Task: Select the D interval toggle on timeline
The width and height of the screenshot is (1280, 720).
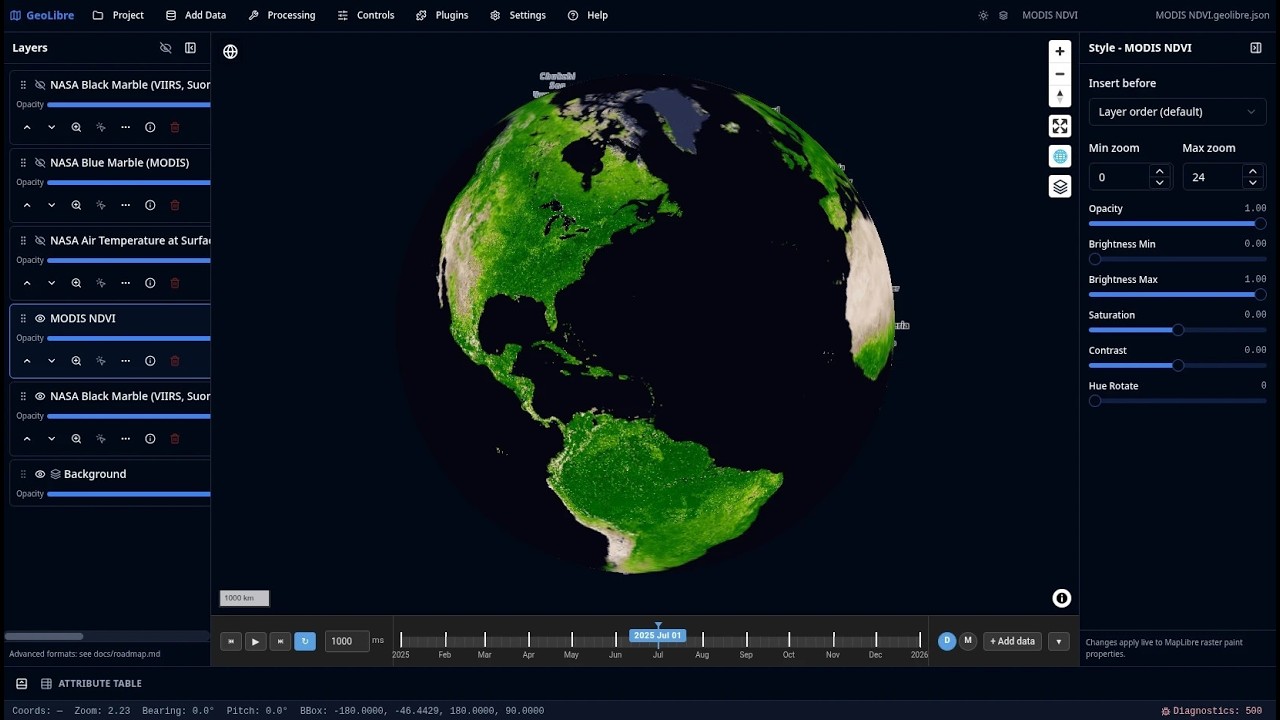Action: click(947, 641)
